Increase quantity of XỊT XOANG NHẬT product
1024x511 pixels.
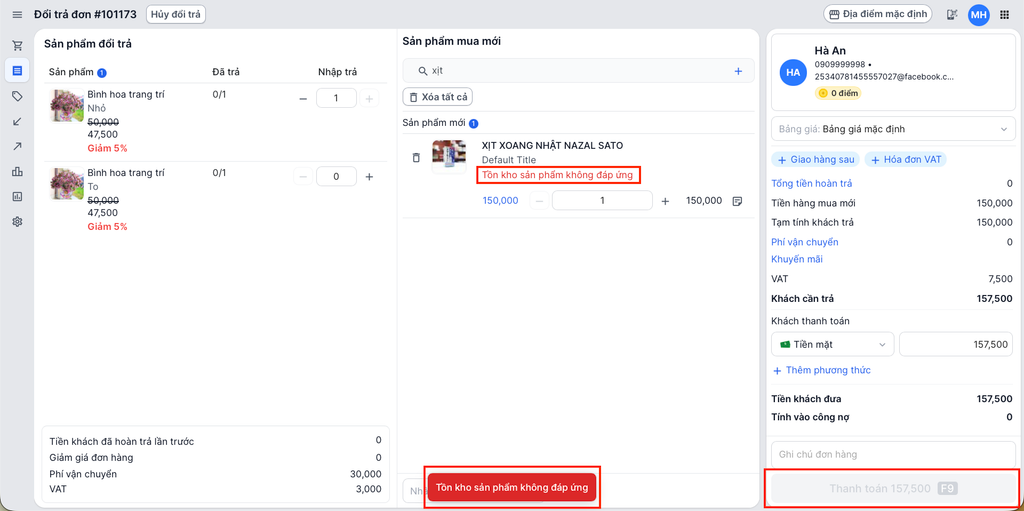click(665, 201)
